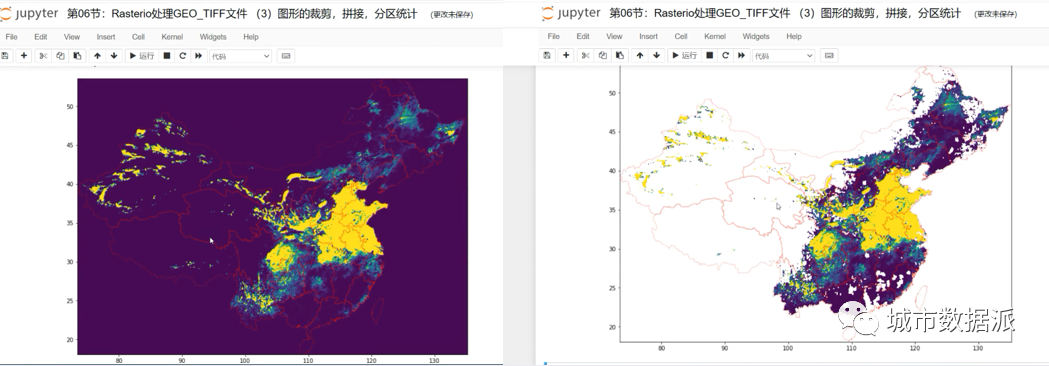
Task: Run cell with 运行 button, right notebook
Action: click(684, 56)
